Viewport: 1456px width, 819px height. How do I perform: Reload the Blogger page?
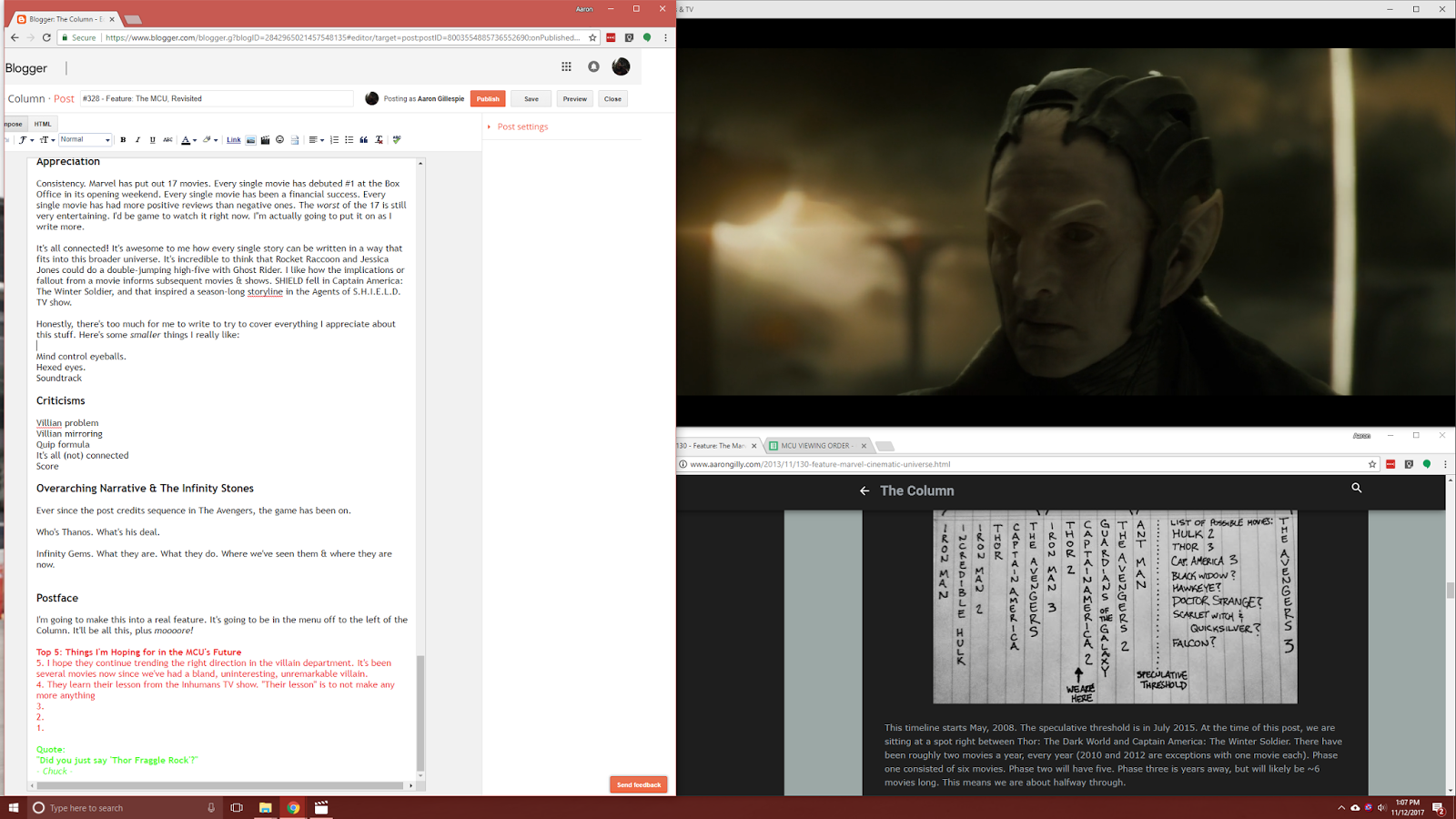pos(46,37)
